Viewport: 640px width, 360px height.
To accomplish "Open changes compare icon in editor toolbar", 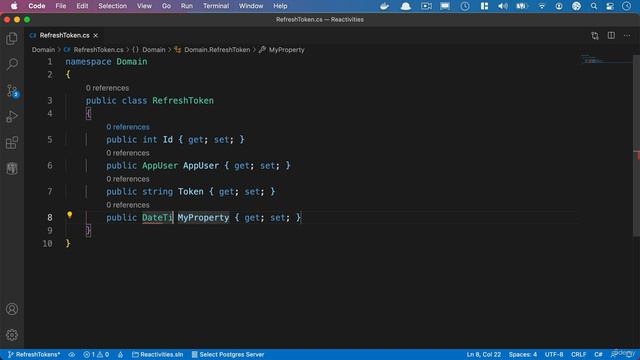I will [x=595, y=36].
